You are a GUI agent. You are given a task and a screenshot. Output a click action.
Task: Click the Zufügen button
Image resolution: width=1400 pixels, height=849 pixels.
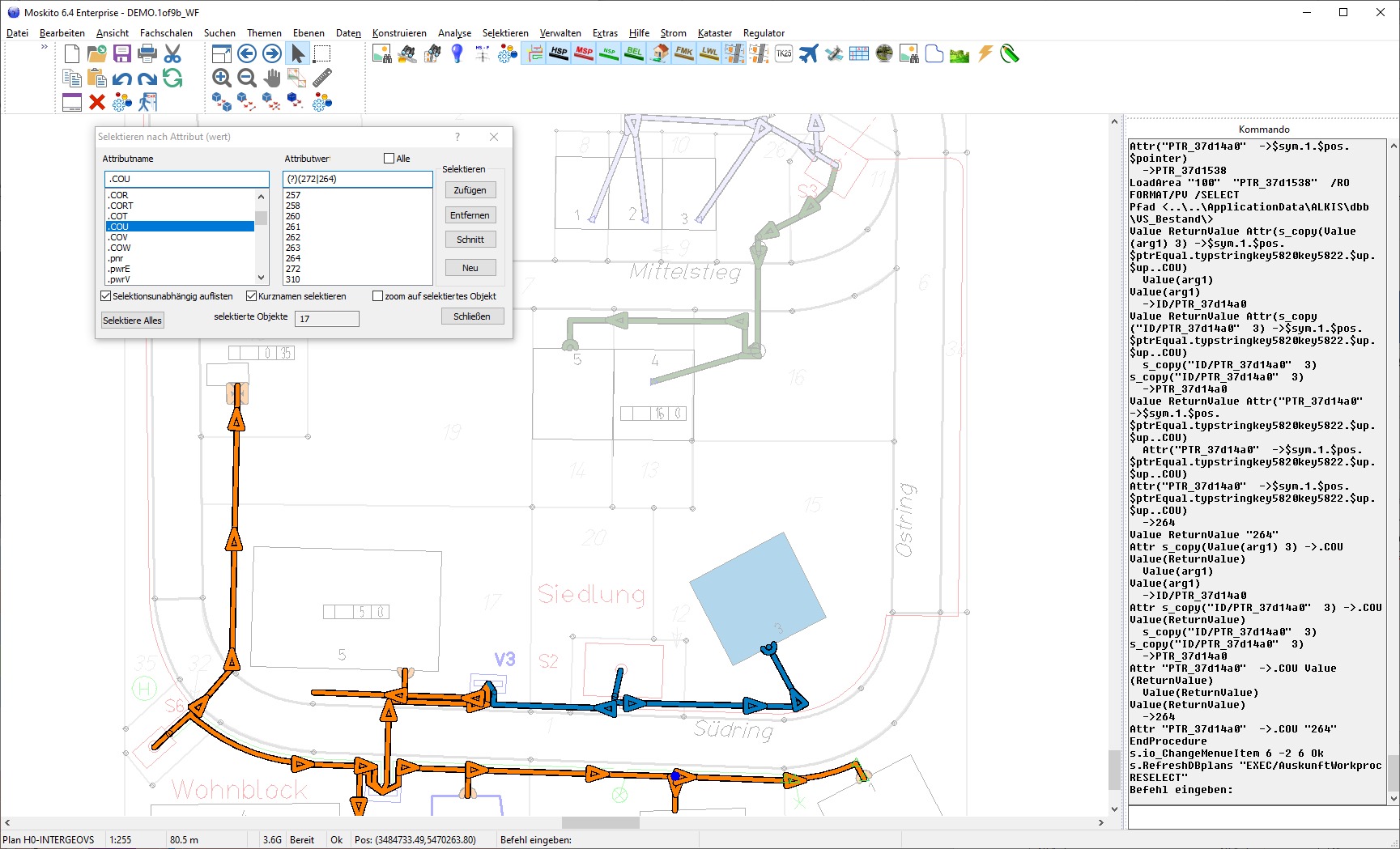tap(470, 190)
